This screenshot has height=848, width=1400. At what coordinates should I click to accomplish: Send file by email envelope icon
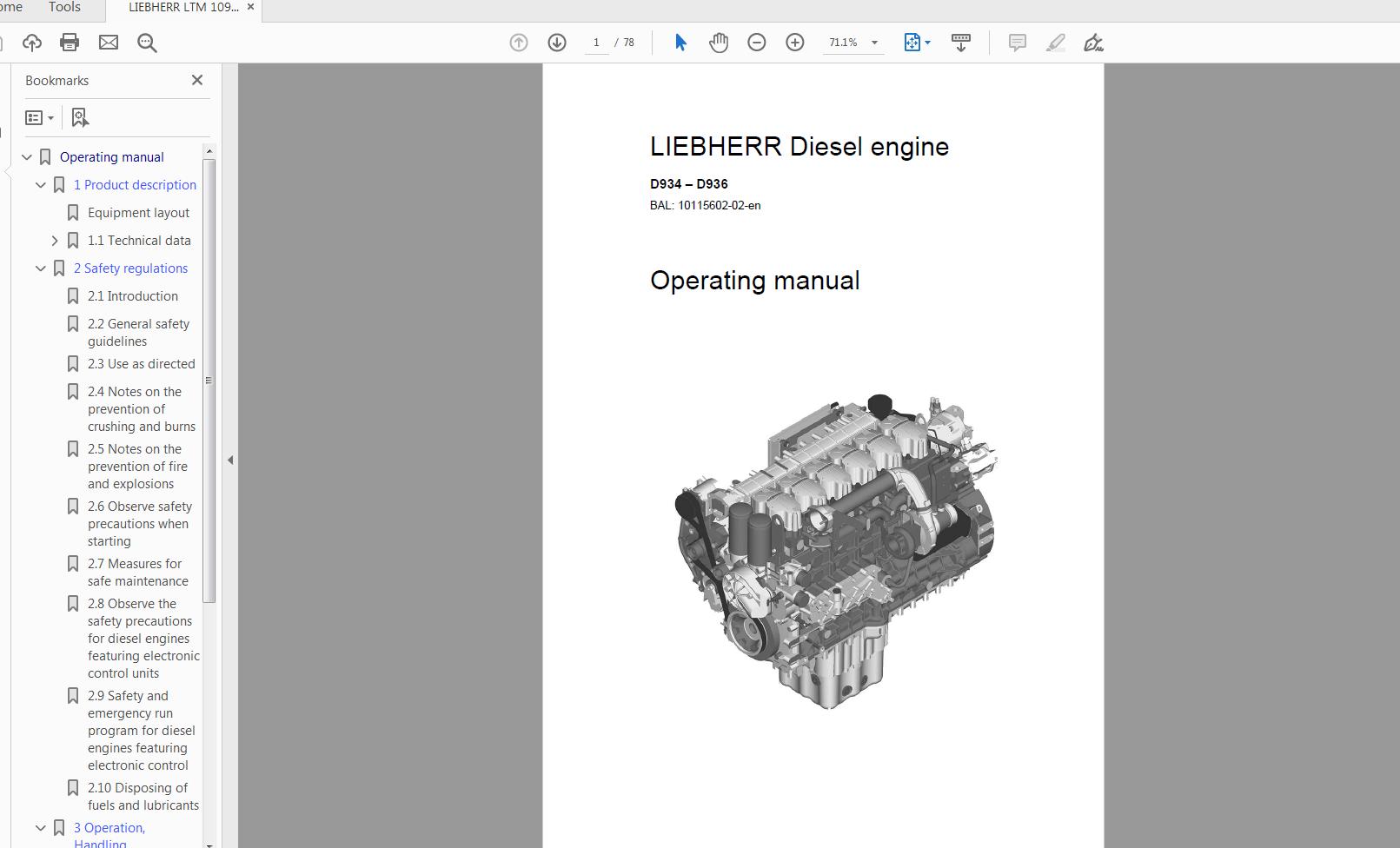(x=109, y=43)
